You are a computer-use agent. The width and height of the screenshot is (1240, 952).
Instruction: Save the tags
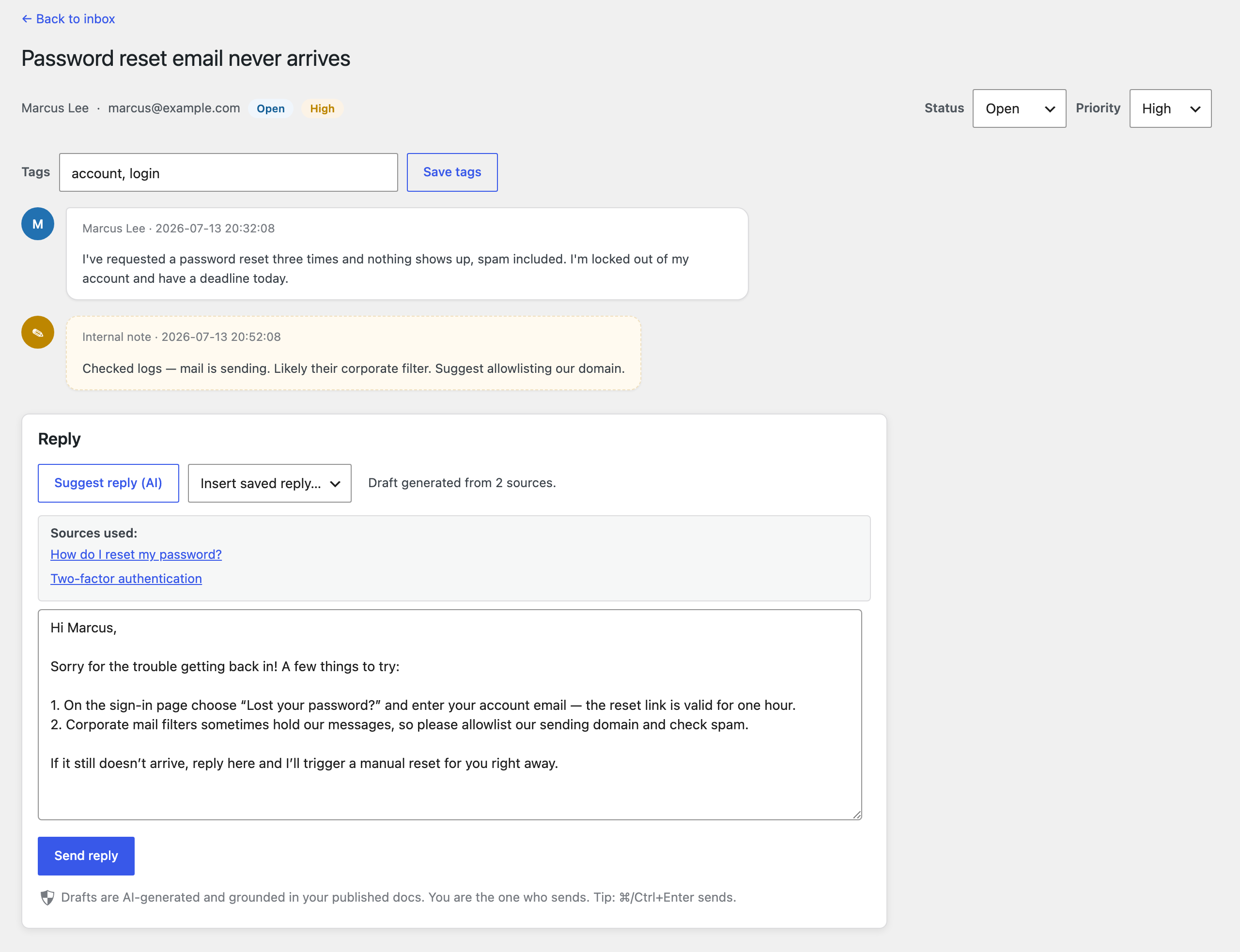[452, 172]
